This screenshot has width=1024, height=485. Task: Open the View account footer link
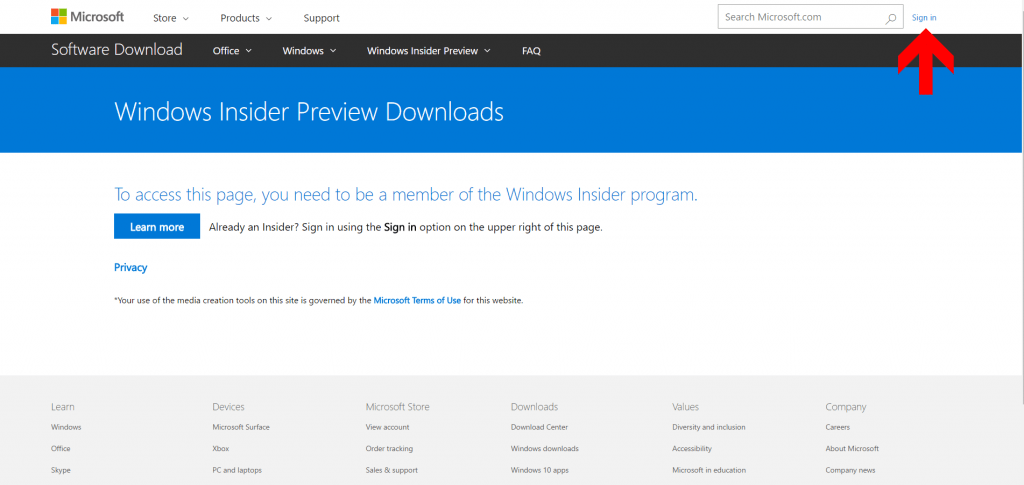click(x=387, y=428)
